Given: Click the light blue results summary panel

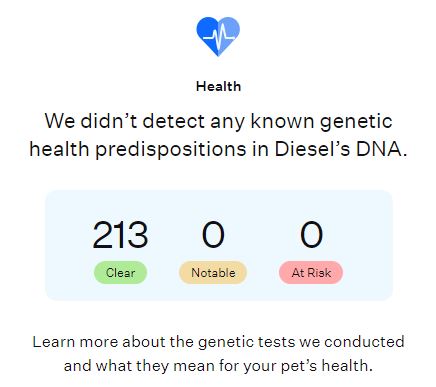Looking at the screenshot, I should point(219,245).
